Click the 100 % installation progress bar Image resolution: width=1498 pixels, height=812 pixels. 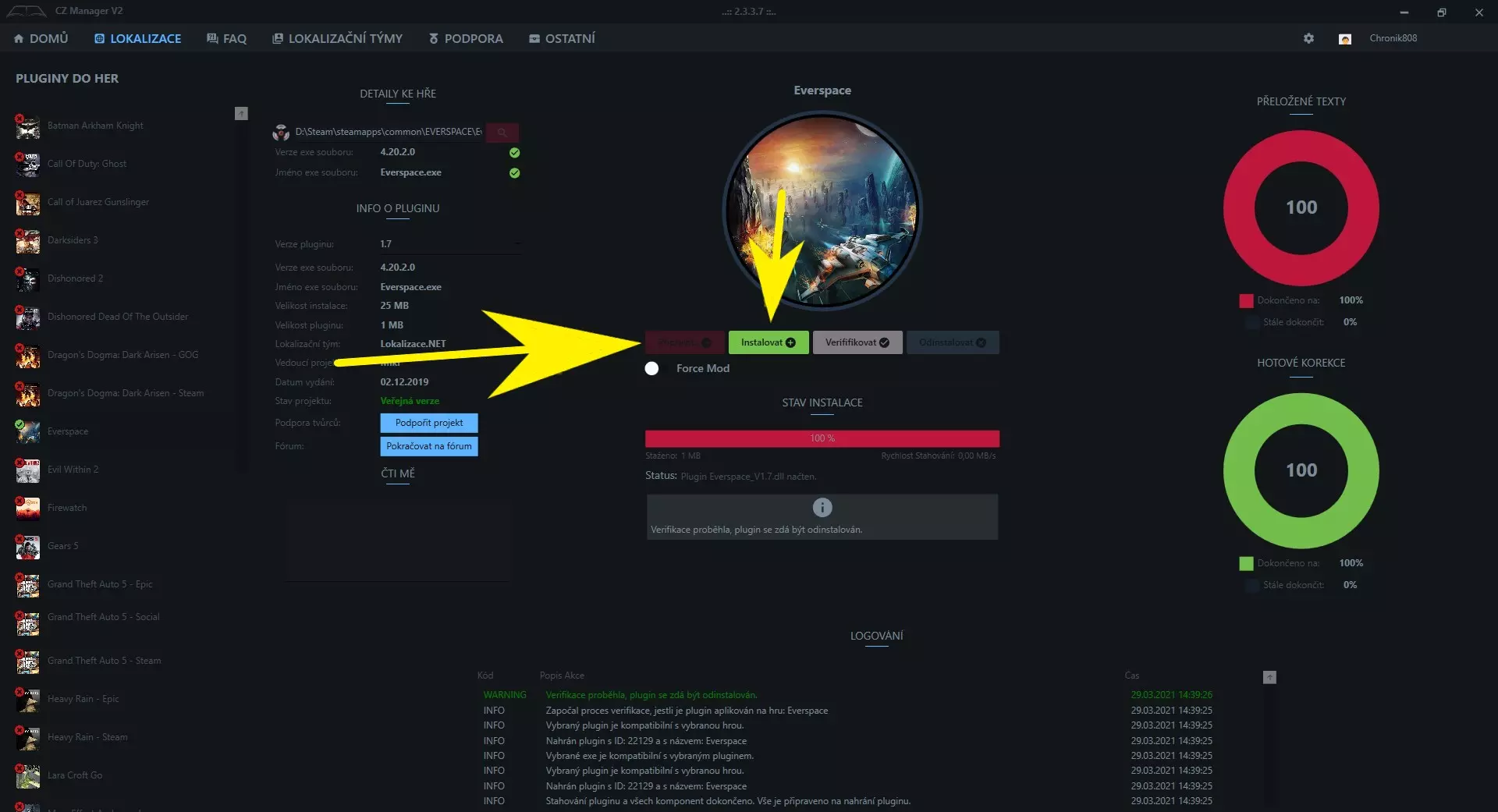[822, 438]
